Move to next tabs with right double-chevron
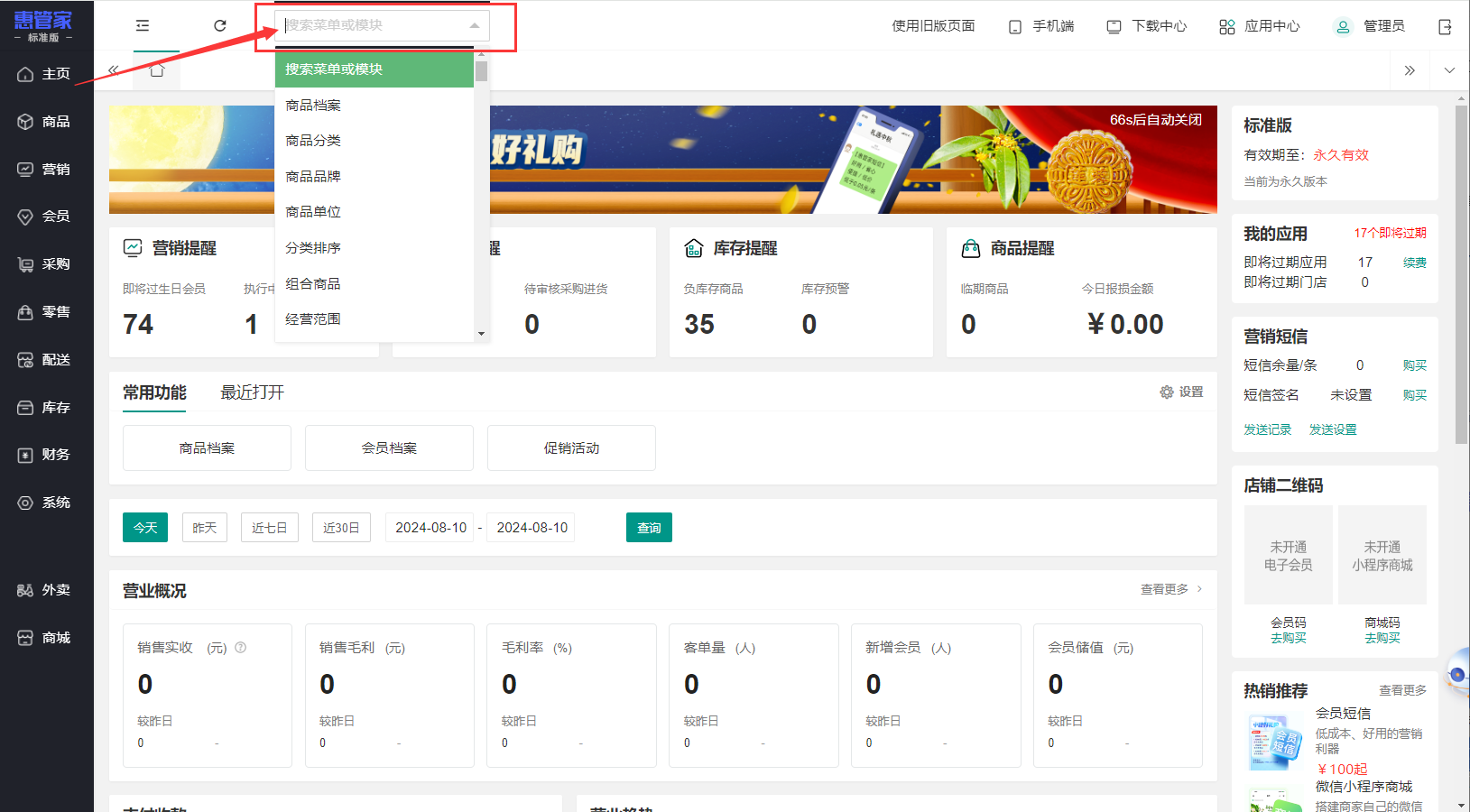The height and width of the screenshot is (812, 1470). [x=1410, y=70]
